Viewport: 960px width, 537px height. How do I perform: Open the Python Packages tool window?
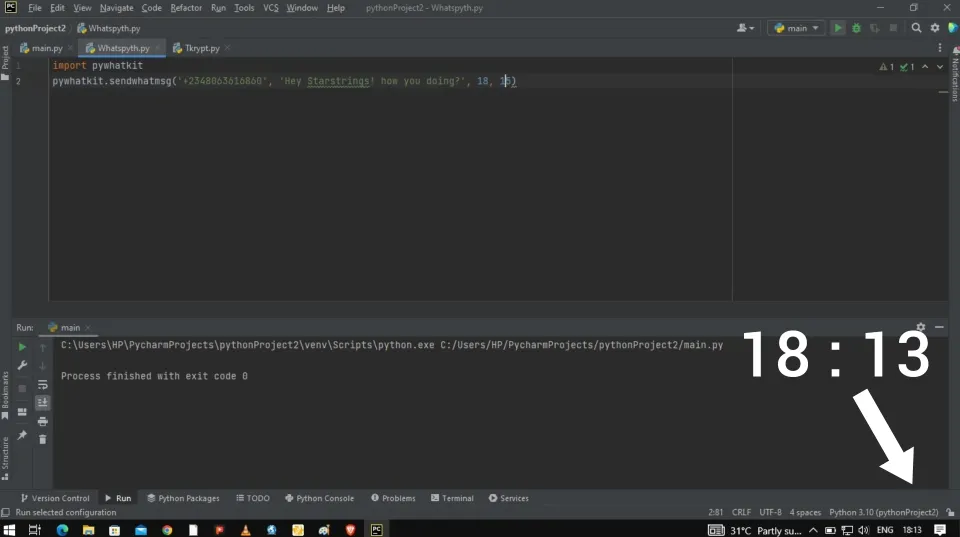(183, 498)
